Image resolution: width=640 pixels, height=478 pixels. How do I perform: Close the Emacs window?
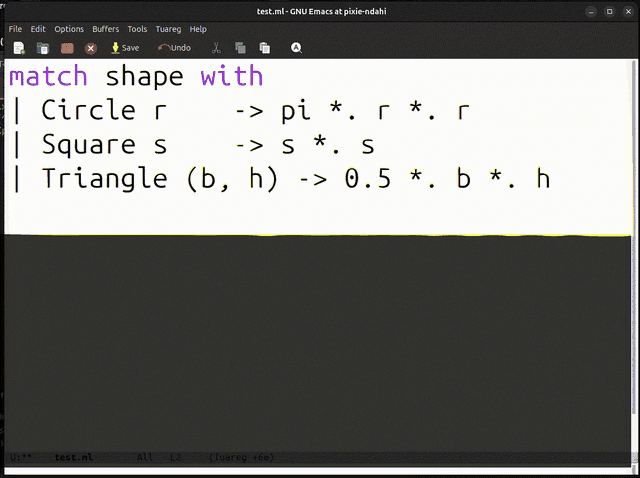pos(628,11)
